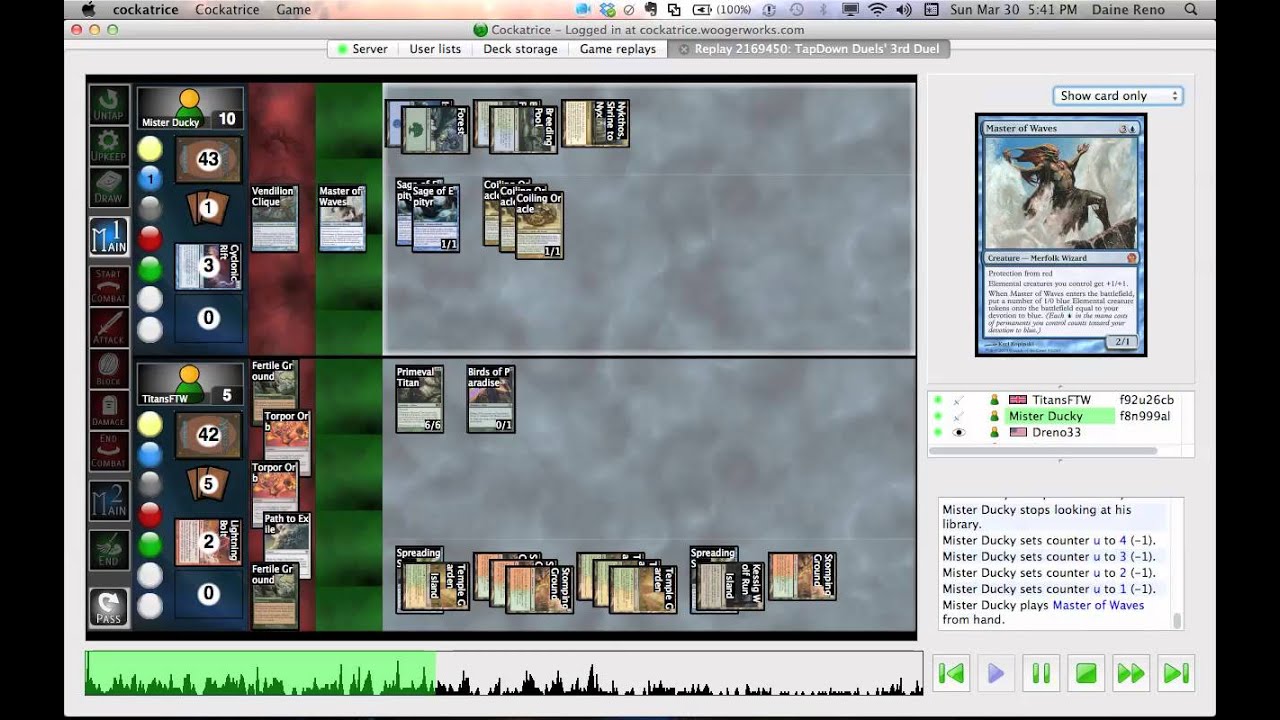Click TitansFTW's hand icon showing 5
1280x720 pixels.
[x=209, y=485]
